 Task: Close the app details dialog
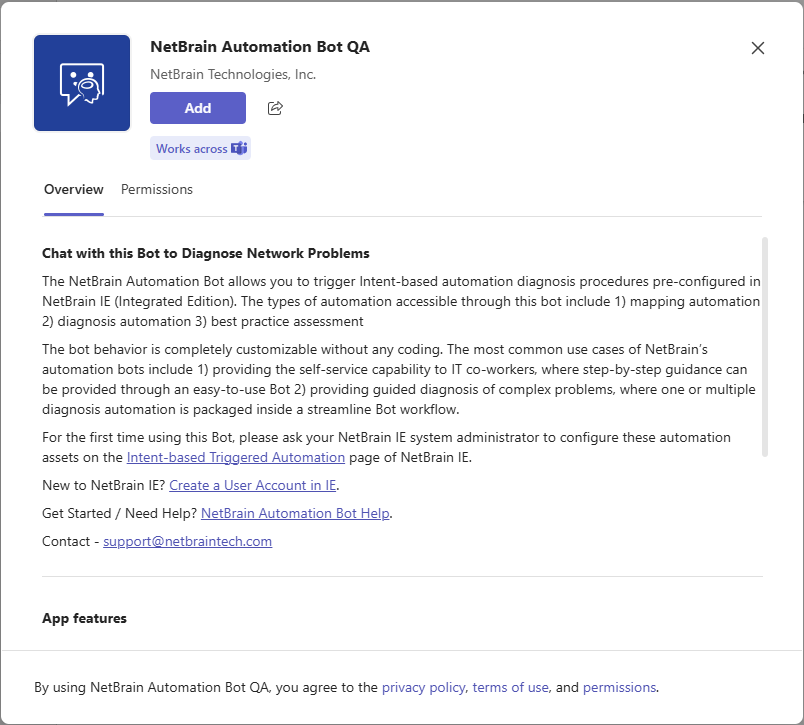coord(758,48)
